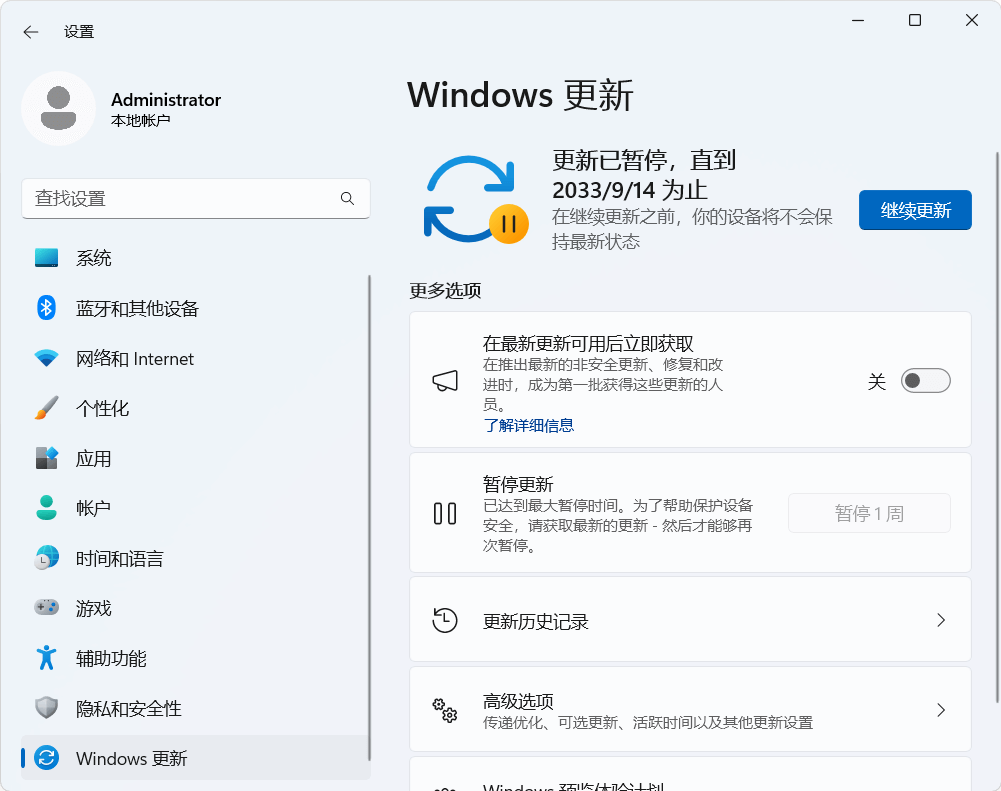
Task: Click the 帐户 person icon
Action: [x=47, y=508]
